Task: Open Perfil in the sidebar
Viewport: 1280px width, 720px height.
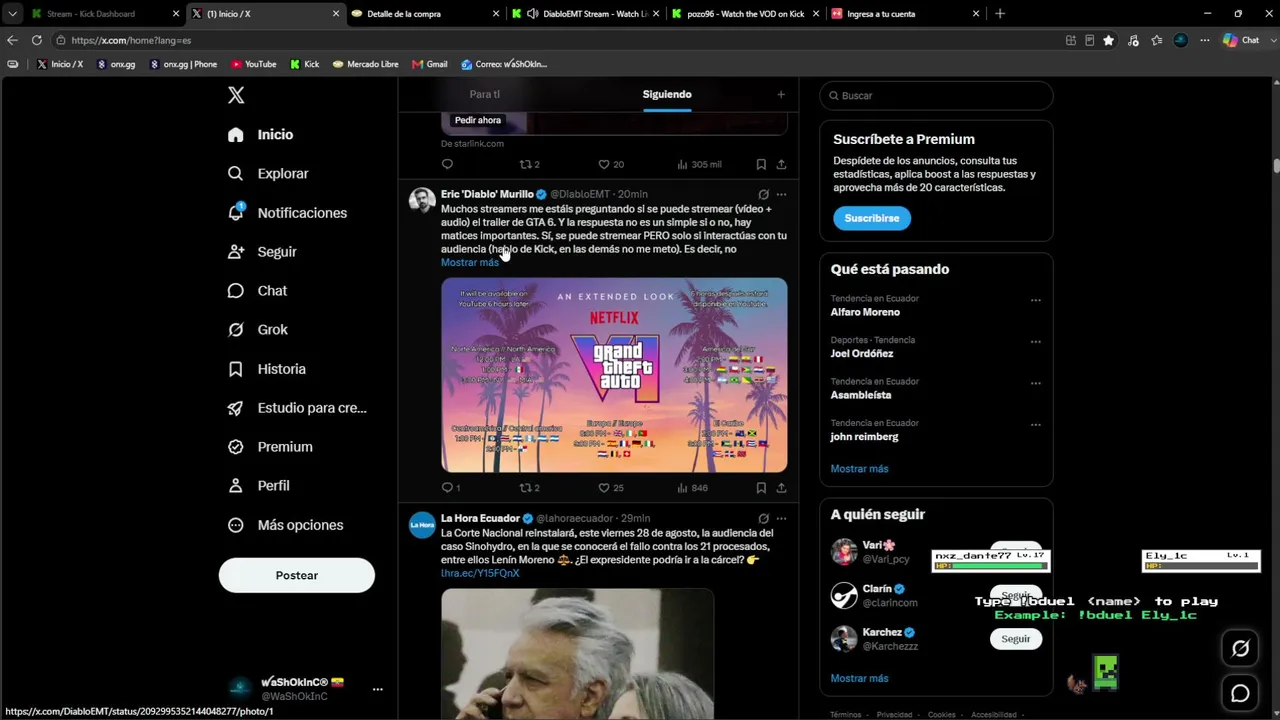Action: [258, 485]
